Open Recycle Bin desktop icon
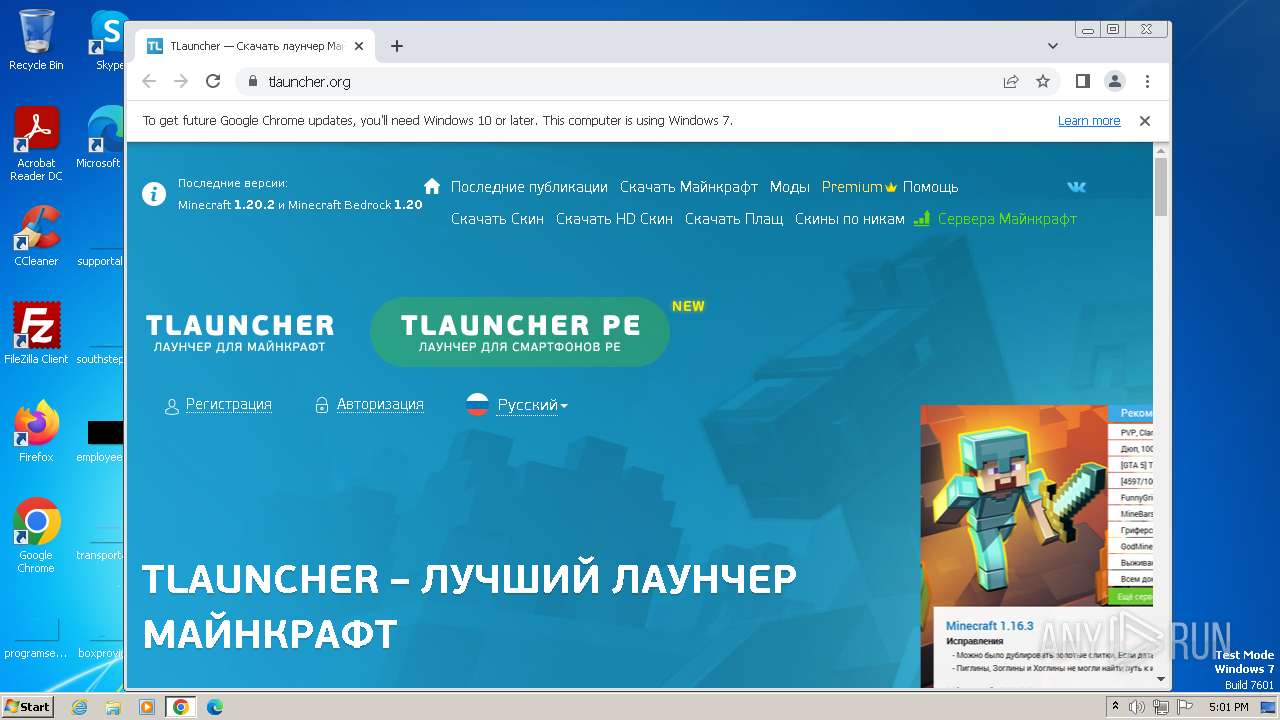This screenshot has height=720, width=1280. [36, 40]
